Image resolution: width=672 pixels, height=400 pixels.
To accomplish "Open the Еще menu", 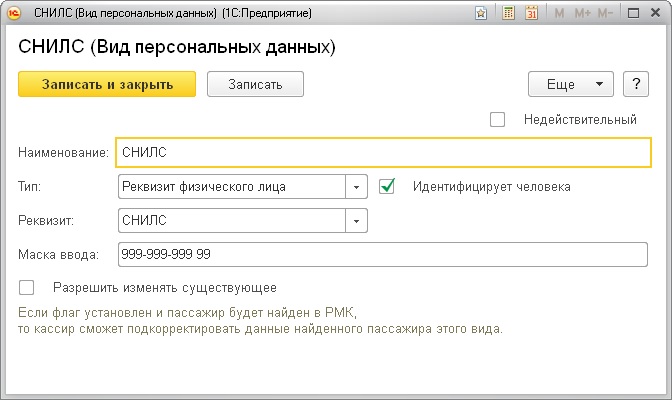I will point(570,84).
